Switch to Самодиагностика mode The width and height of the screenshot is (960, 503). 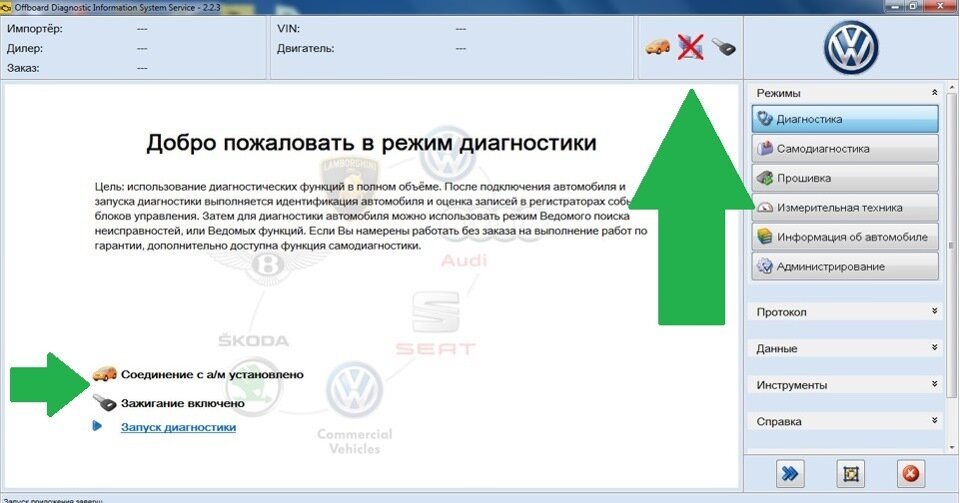(844, 148)
